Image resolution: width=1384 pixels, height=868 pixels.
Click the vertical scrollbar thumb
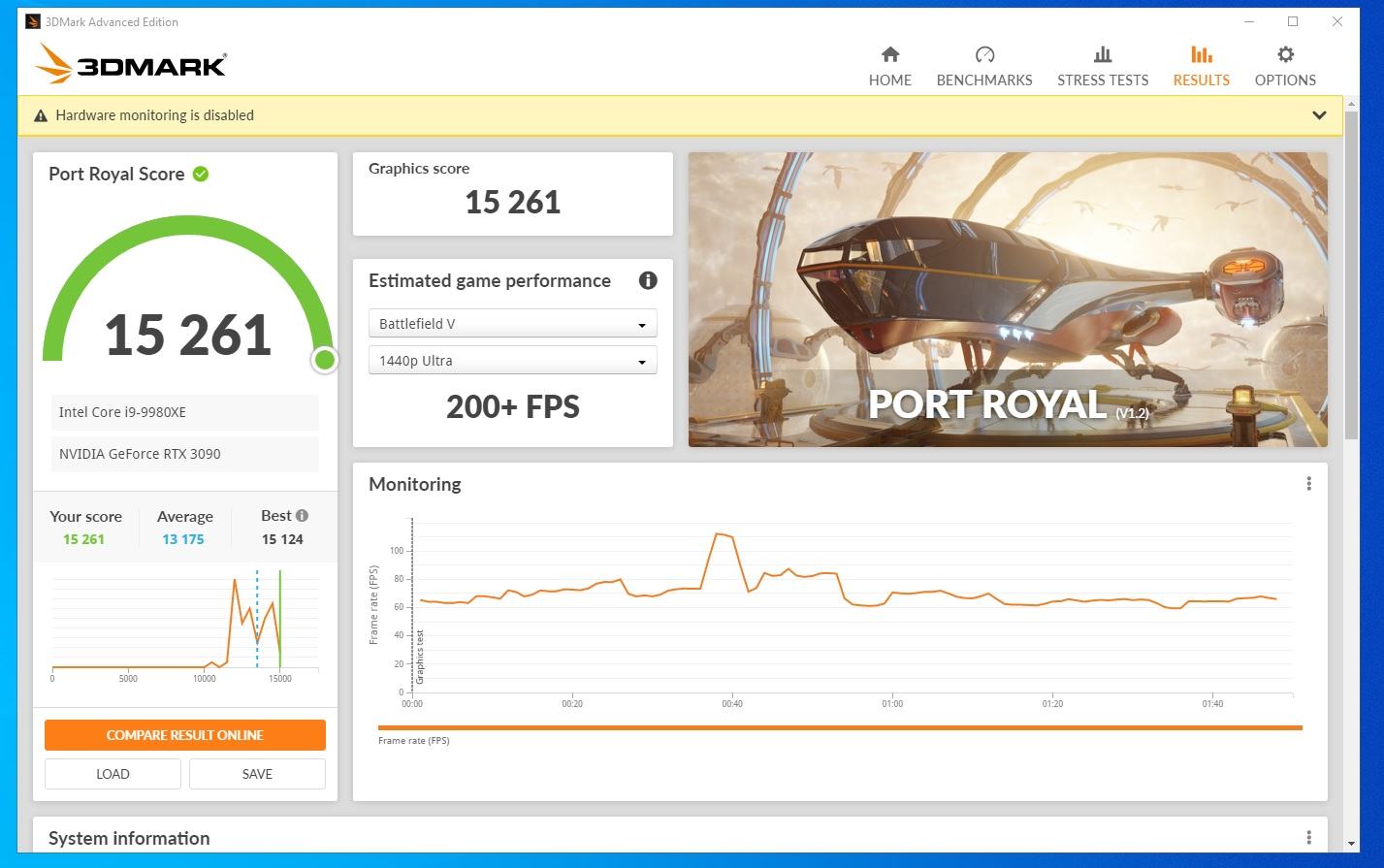pos(1352,276)
